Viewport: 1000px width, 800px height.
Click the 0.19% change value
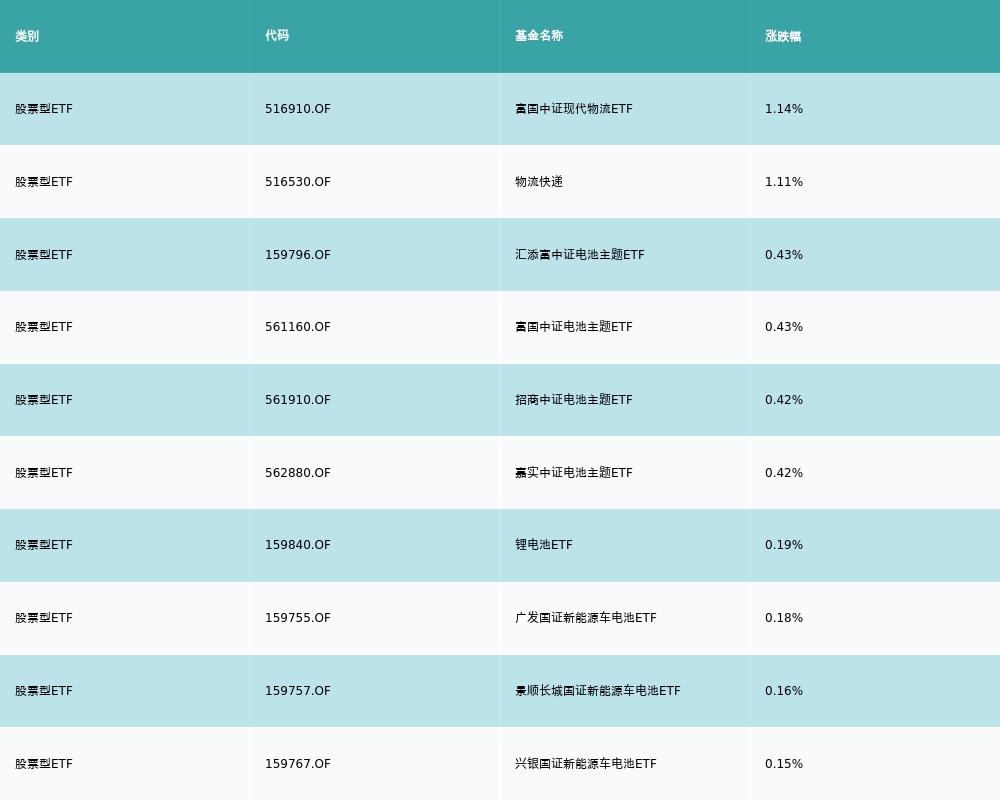click(x=784, y=545)
